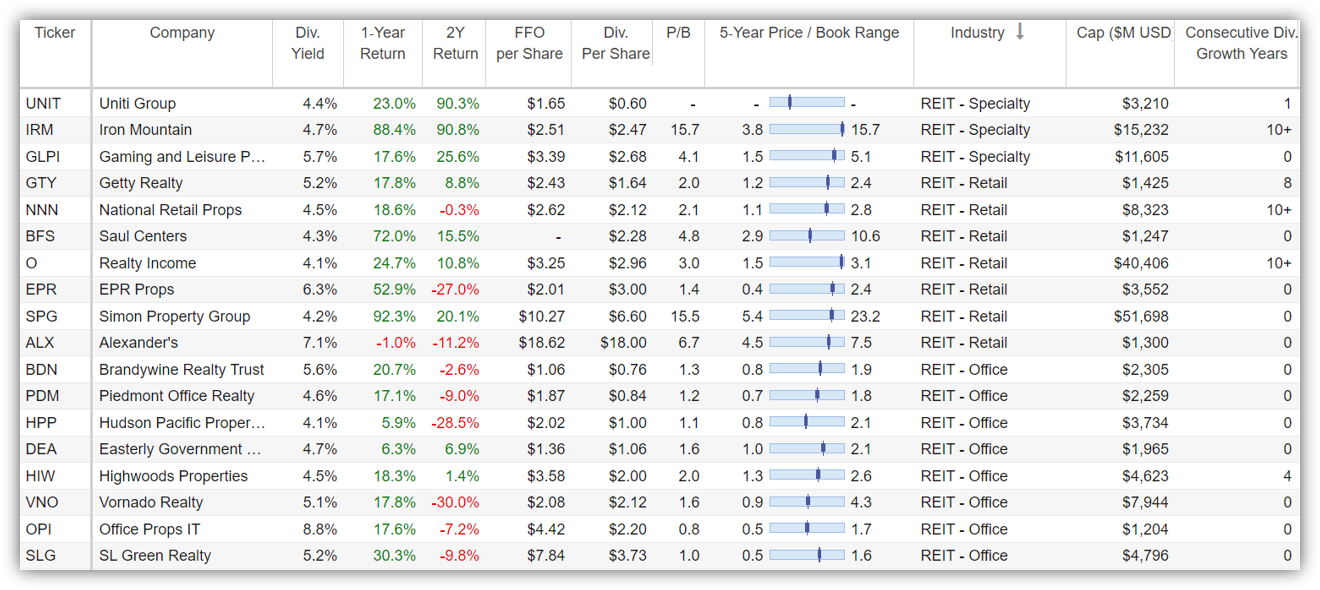Click the P/B column header
The image size is (1320, 590).
pos(678,32)
